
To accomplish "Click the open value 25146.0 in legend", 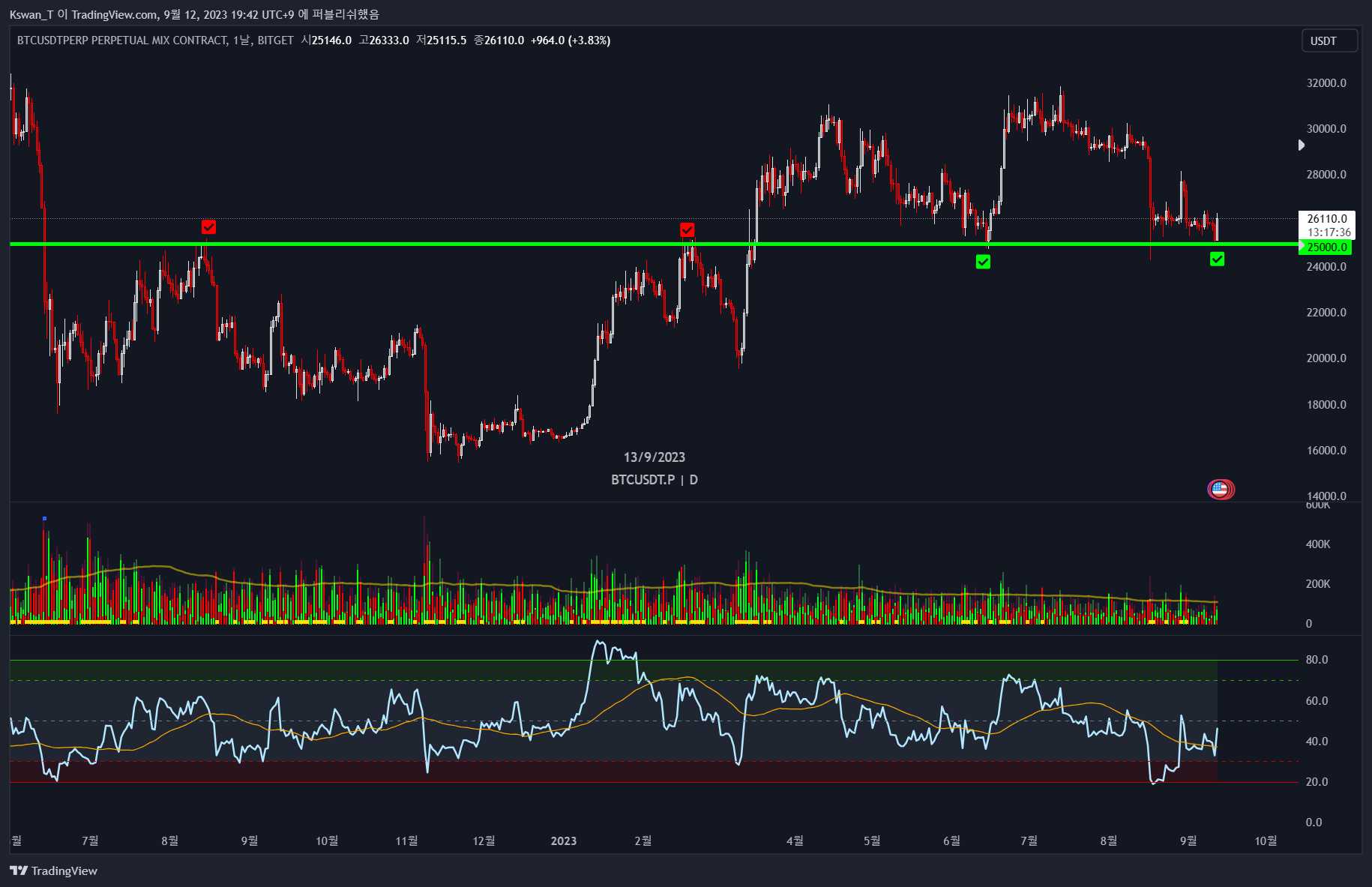I will point(331,40).
